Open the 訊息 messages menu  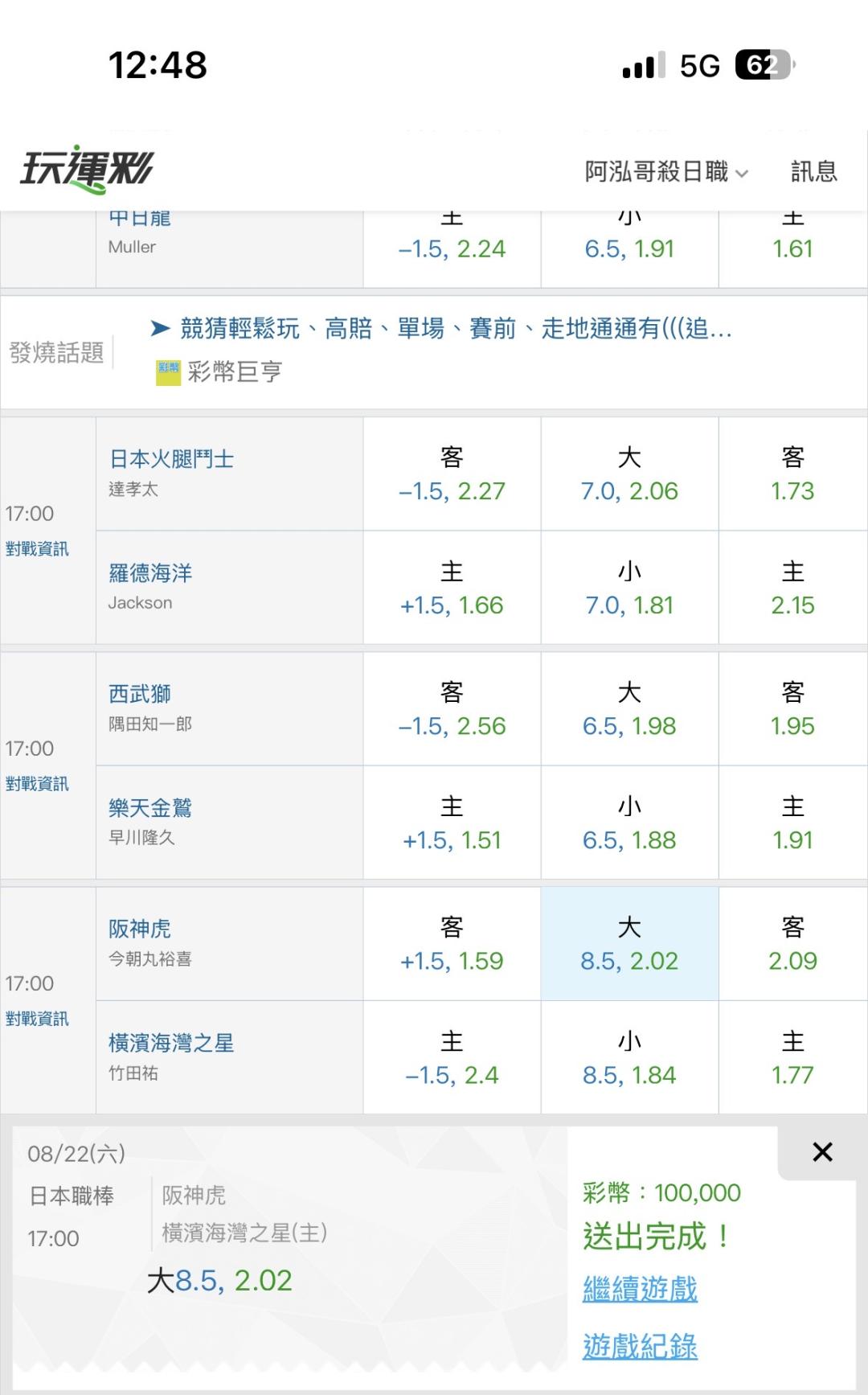[814, 171]
